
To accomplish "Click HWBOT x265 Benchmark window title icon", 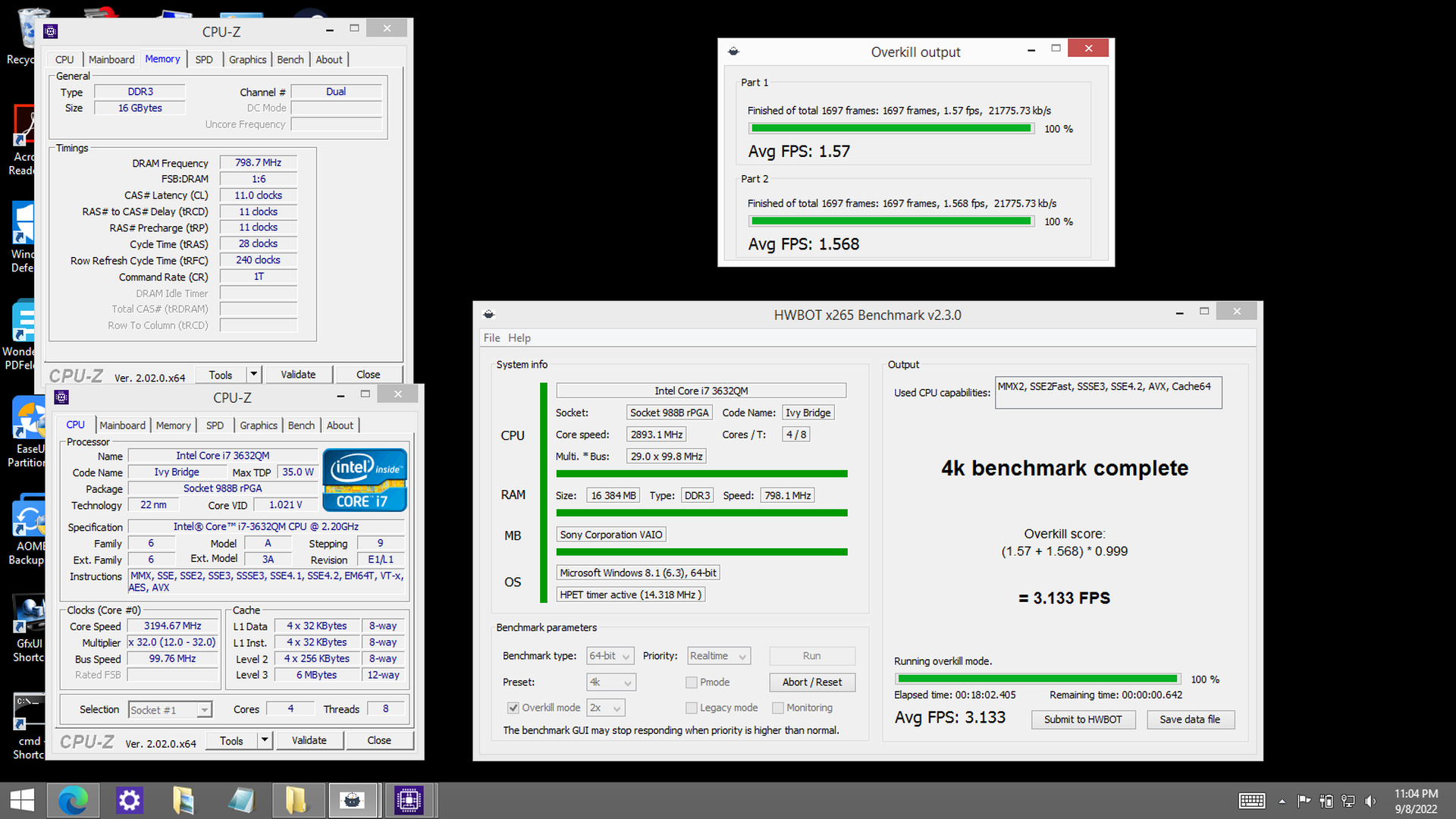I will click(x=488, y=314).
